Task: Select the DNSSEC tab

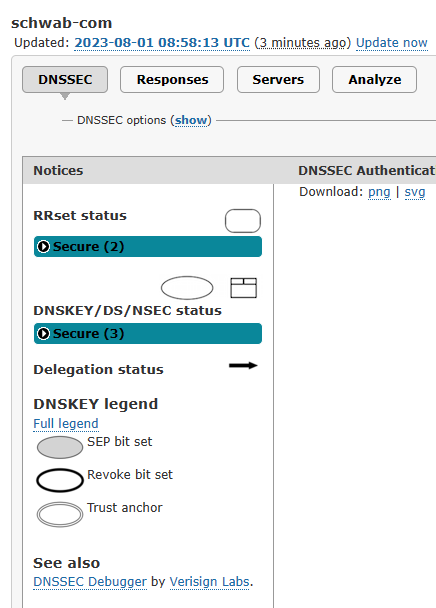Action: pos(65,79)
